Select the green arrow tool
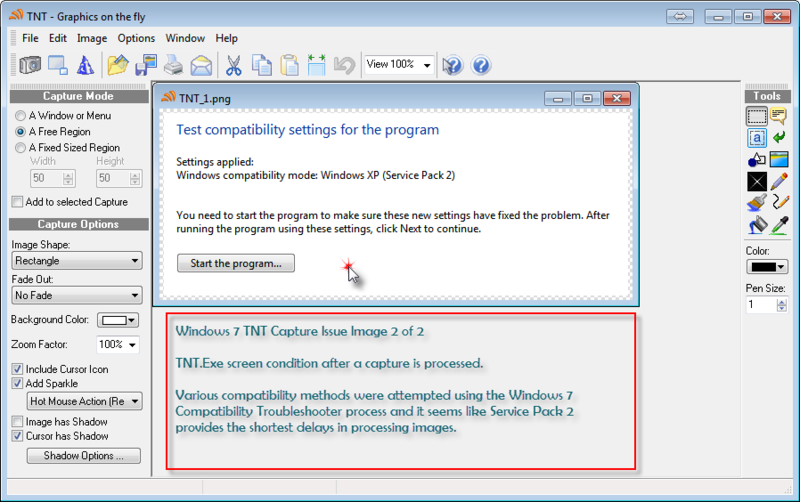The height and width of the screenshot is (502, 800). [779, 138]
